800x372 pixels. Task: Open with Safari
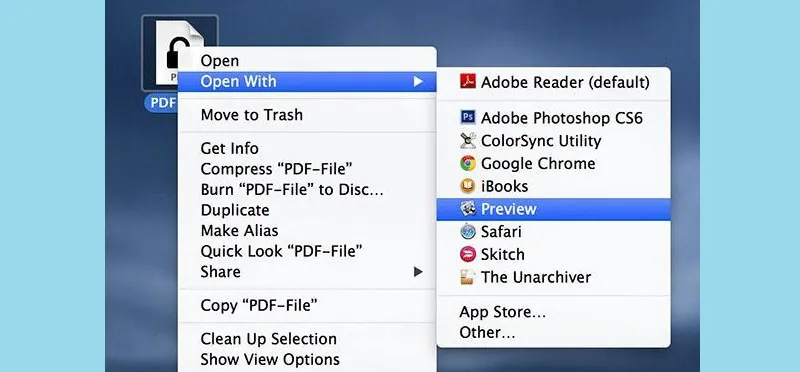click(x=554, y=232)
